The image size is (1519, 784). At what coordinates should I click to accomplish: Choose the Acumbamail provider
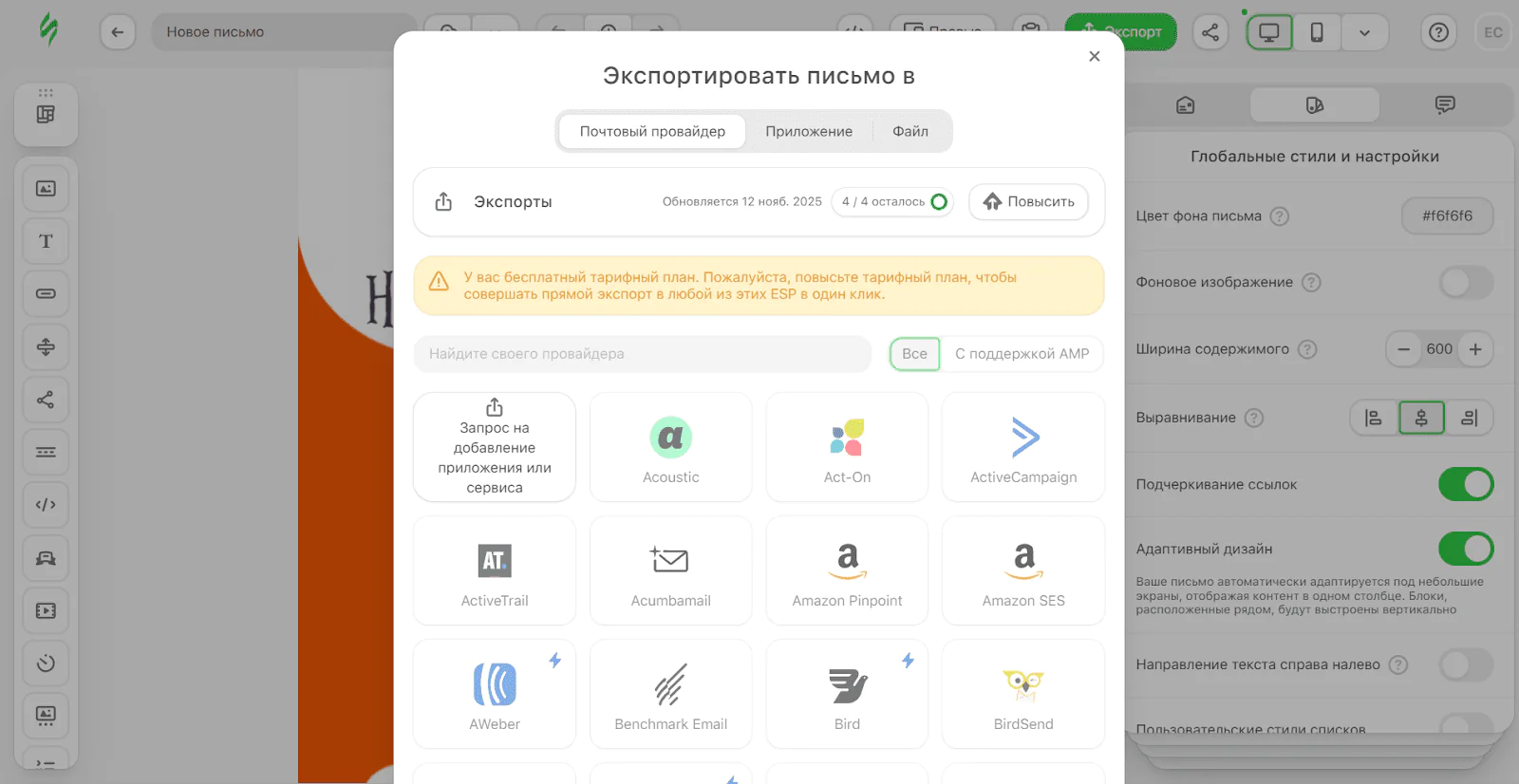click(x=671, y=570)
